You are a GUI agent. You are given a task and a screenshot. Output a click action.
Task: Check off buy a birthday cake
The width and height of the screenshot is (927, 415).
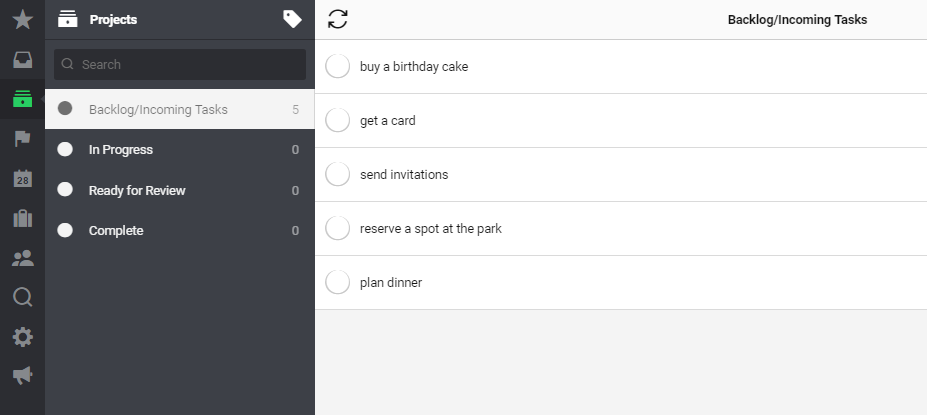pos(338,66)
